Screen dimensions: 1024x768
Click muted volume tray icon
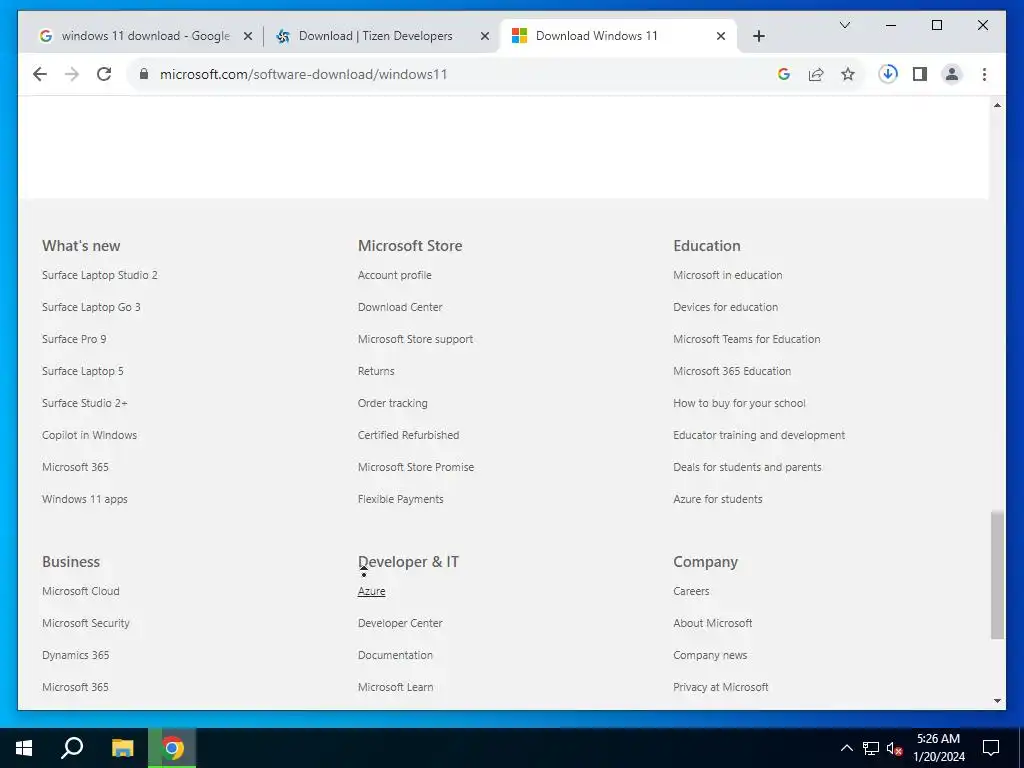pos(895,748)
